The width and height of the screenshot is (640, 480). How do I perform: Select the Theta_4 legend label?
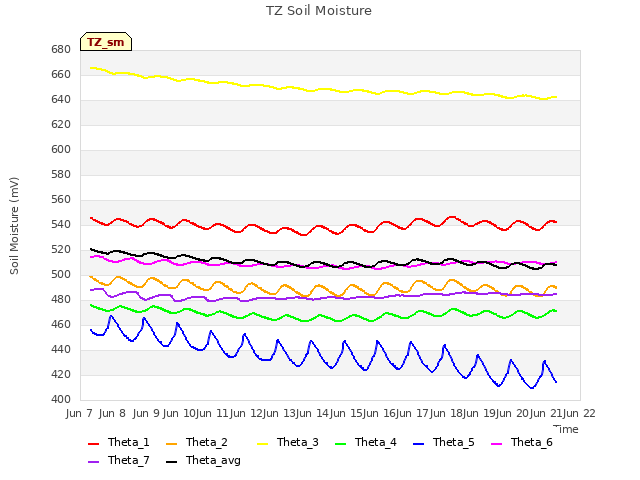376,442
